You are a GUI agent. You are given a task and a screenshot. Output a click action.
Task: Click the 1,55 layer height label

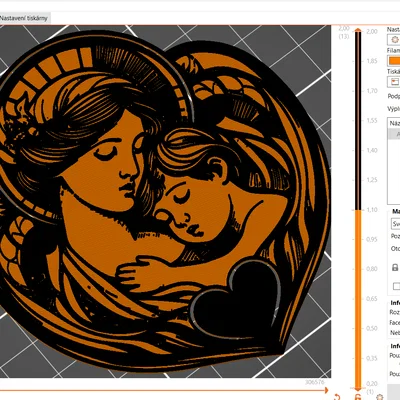[372, 120]
